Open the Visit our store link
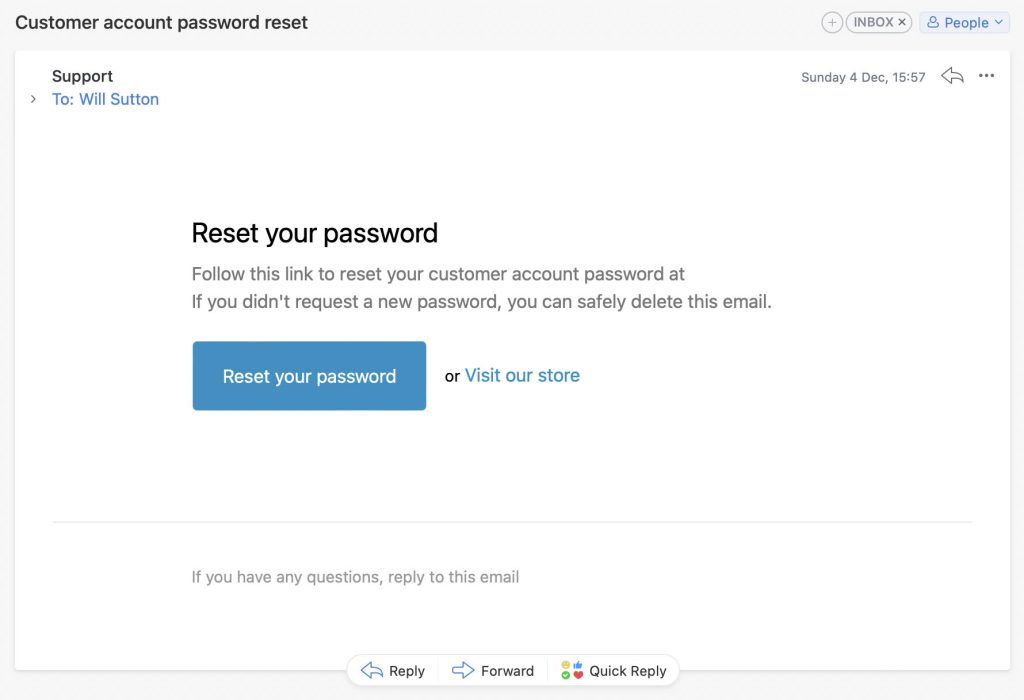Image resolution: width=1024 pixels, height=700 pixels. click(522, 375)
